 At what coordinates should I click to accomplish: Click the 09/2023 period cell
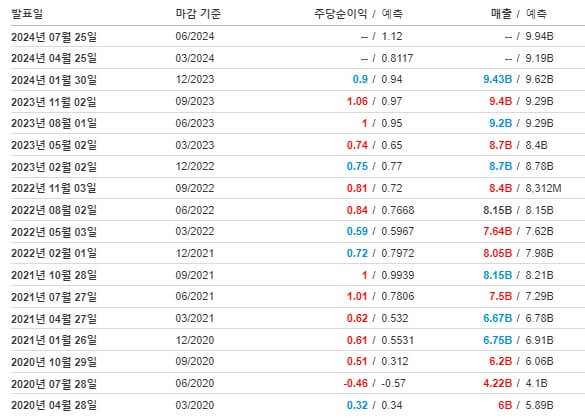(x=195, y=101)
